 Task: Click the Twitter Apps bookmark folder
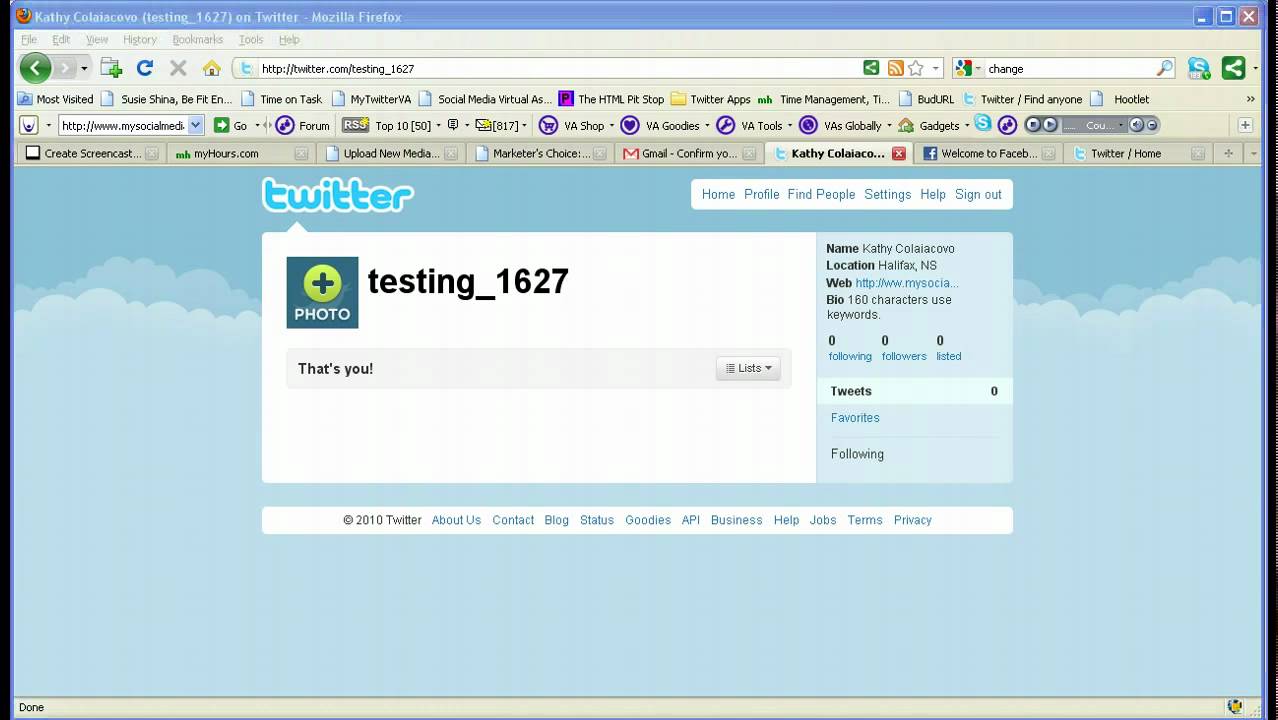coord(710,99)
